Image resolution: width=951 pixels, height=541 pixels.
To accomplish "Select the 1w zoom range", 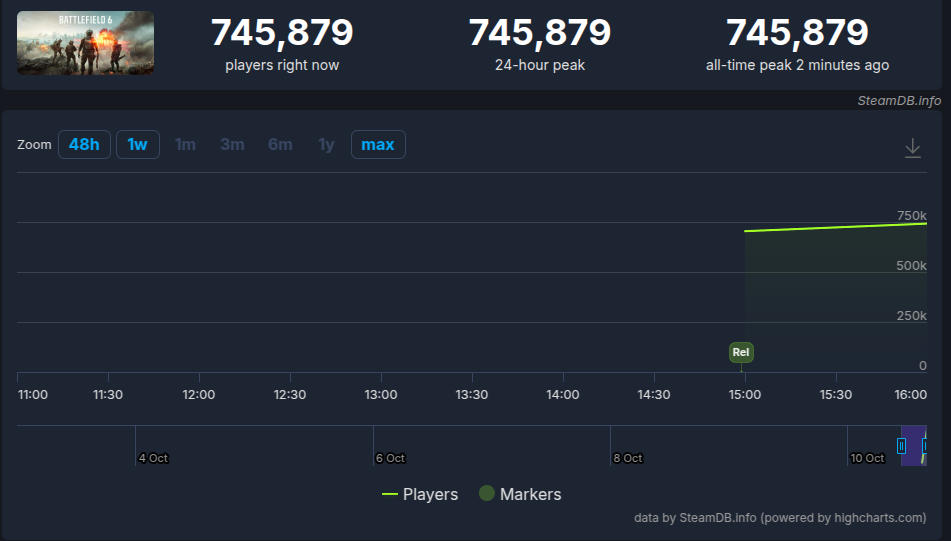I will (x=138, y=145).
